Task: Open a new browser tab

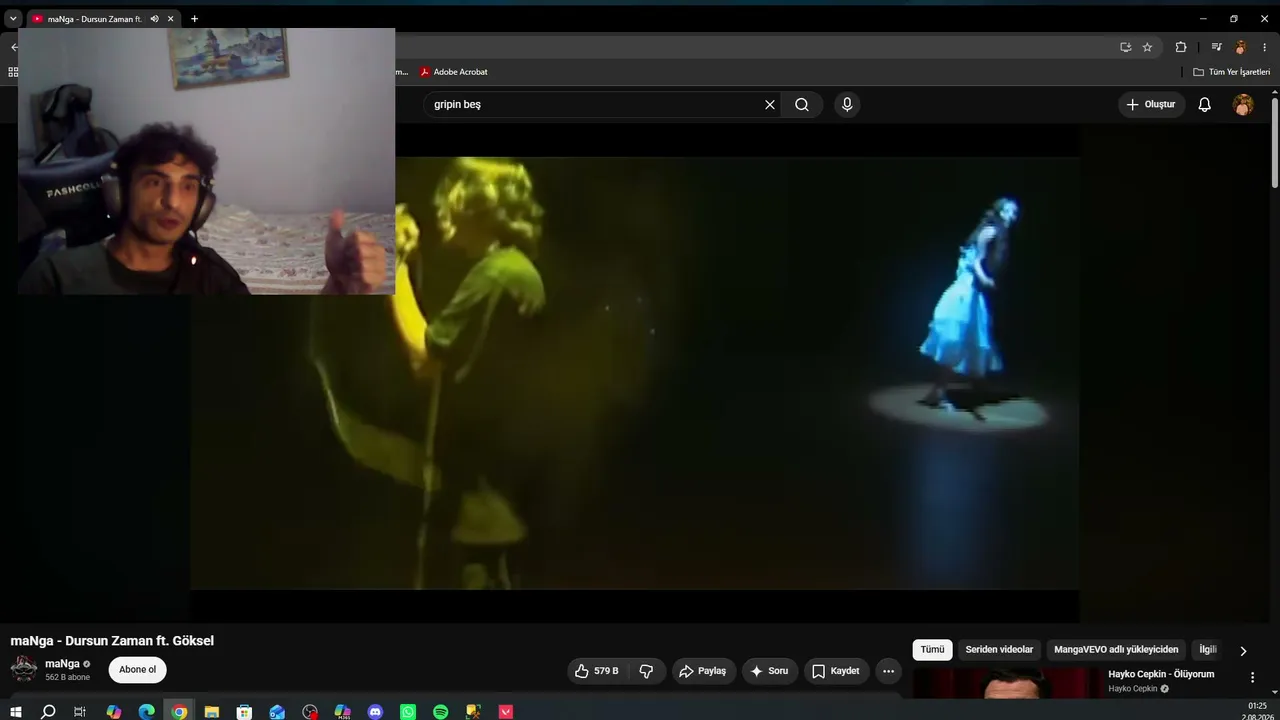Action: pos(194,19)
